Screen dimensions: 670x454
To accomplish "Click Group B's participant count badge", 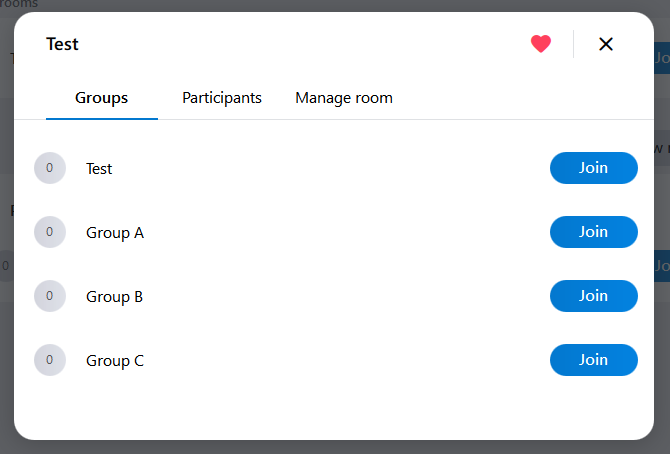I will click(x=50, y=296).
